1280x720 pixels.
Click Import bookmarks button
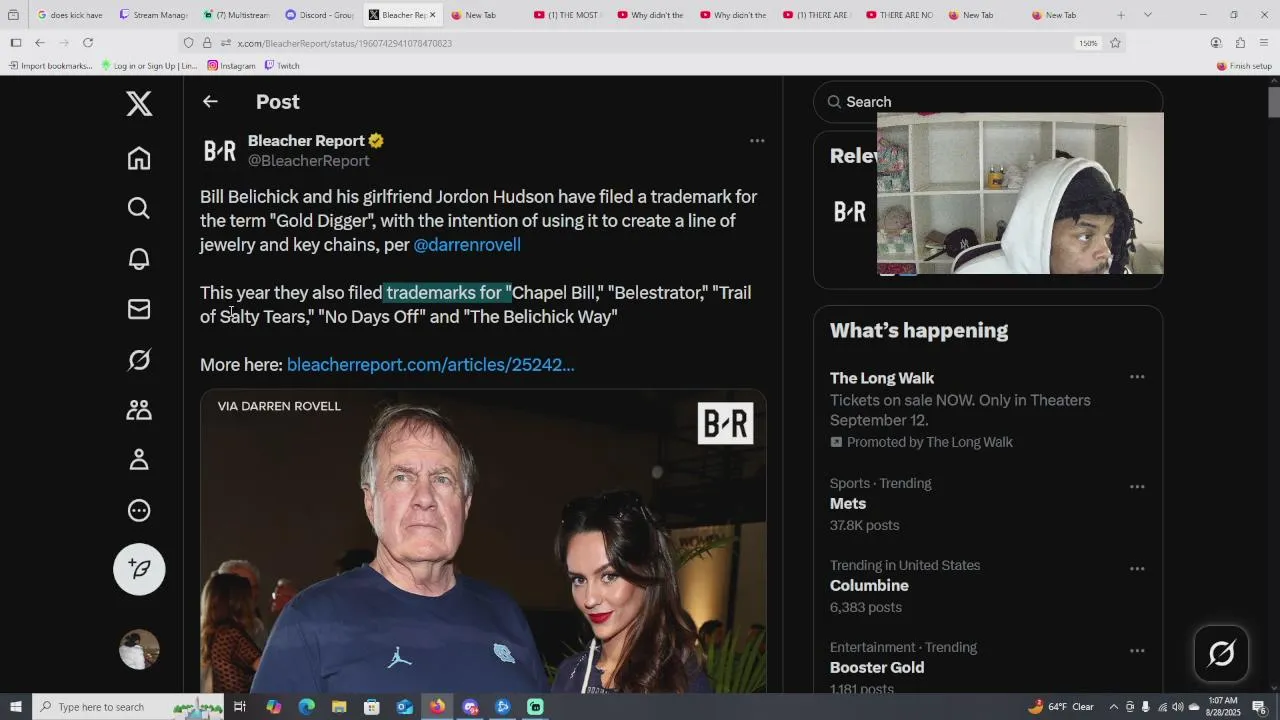click(x=50, y=65)
